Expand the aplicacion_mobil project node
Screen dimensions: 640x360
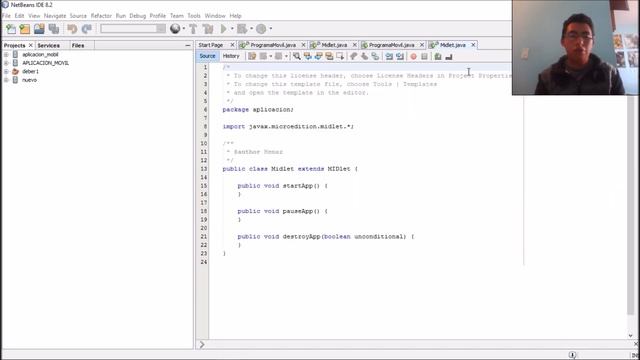click(7, 54)
